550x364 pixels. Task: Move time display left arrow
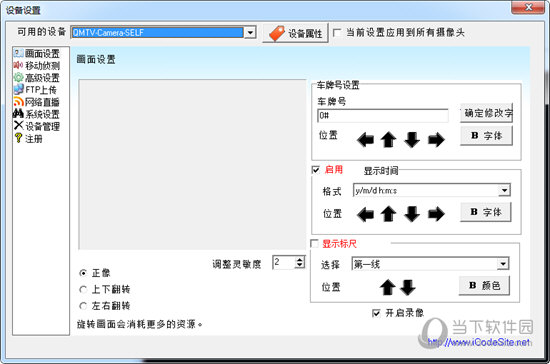tap(365, 214)
